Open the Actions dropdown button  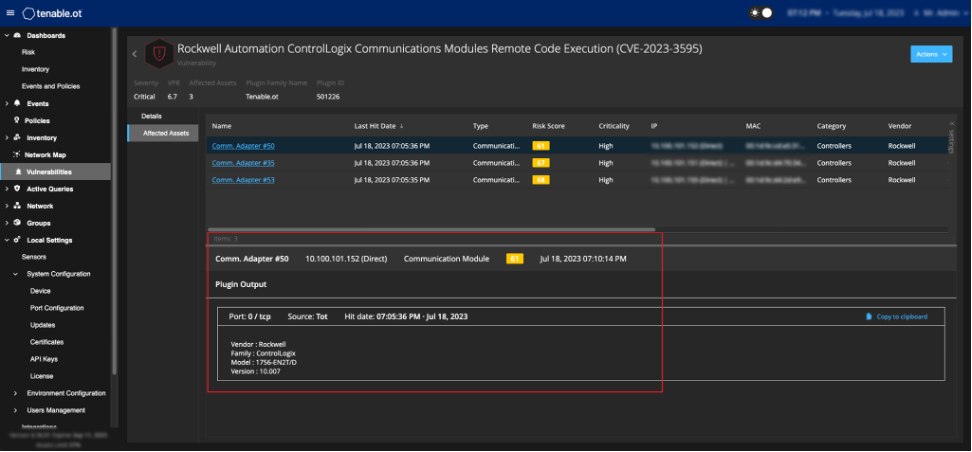931,54
